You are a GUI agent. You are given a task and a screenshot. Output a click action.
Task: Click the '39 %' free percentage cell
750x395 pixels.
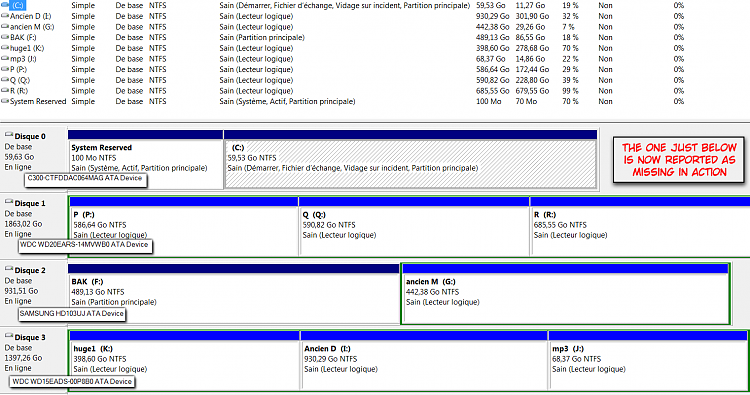coord(570,80)
